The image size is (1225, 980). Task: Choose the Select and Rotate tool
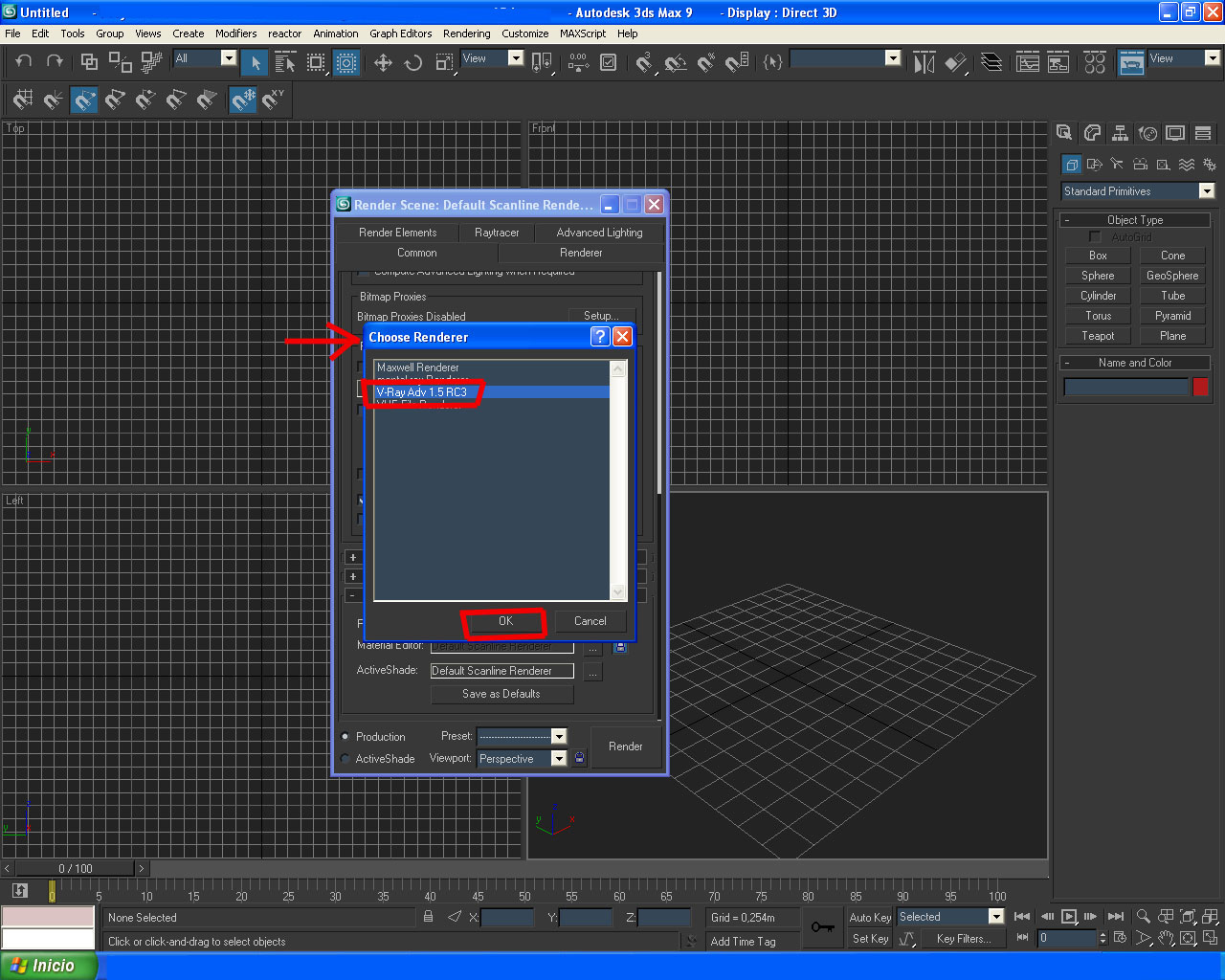[413, 63]
